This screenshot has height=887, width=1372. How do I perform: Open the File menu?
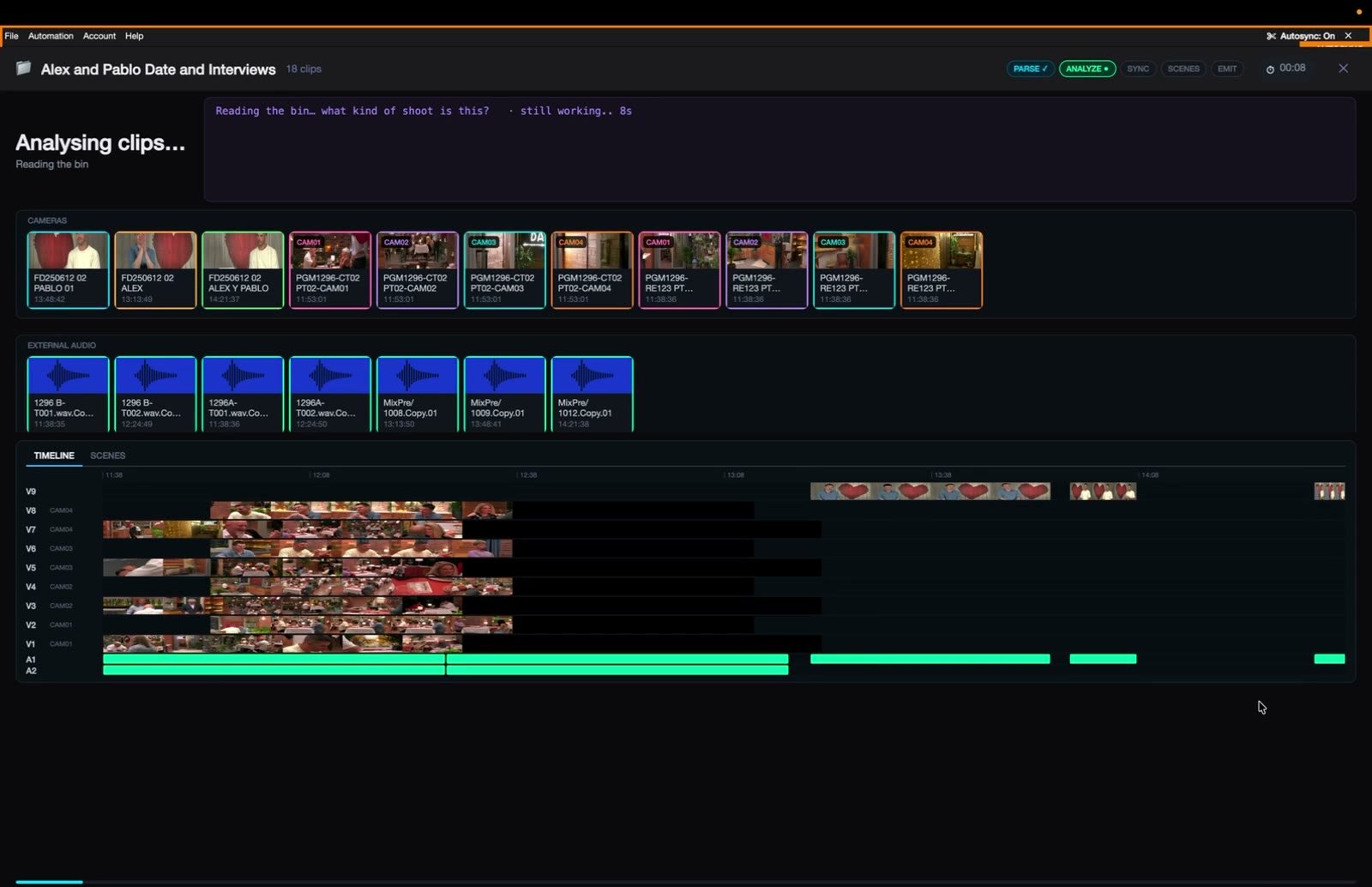pyautogui.click(x=11, y=36)
